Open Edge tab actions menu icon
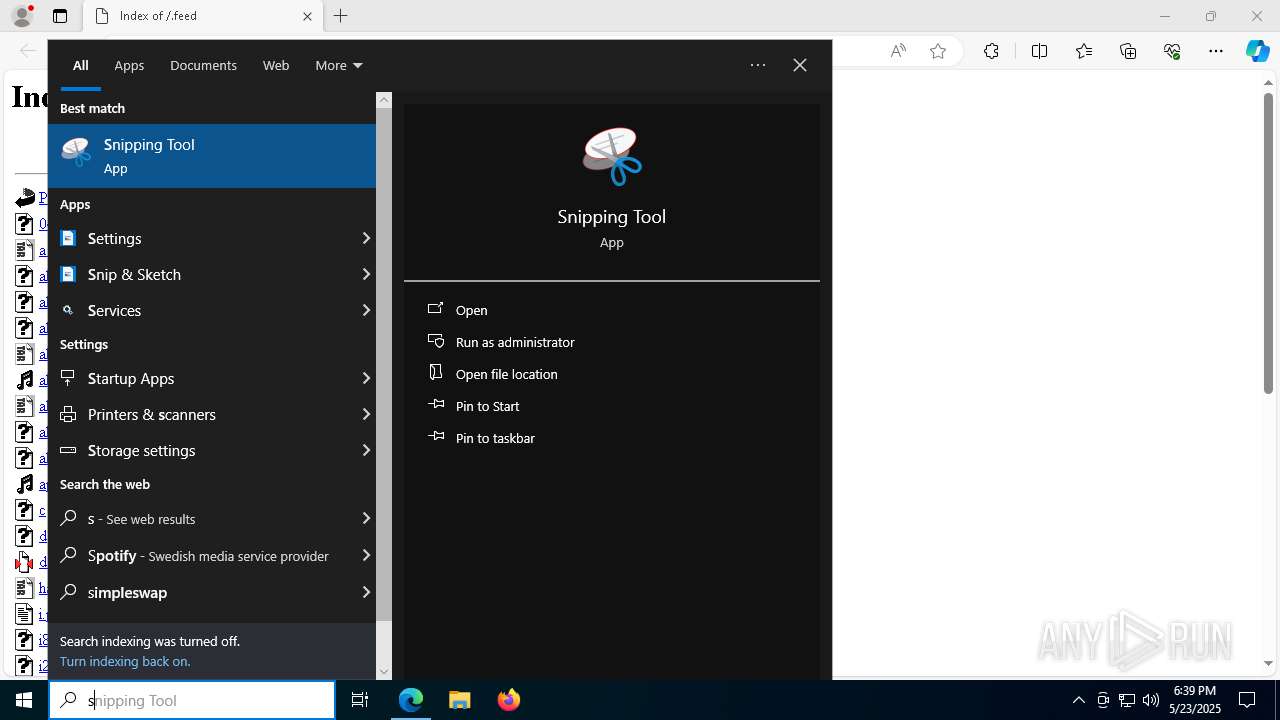Viewport: 1280px width, 720px height. (60, 16)
